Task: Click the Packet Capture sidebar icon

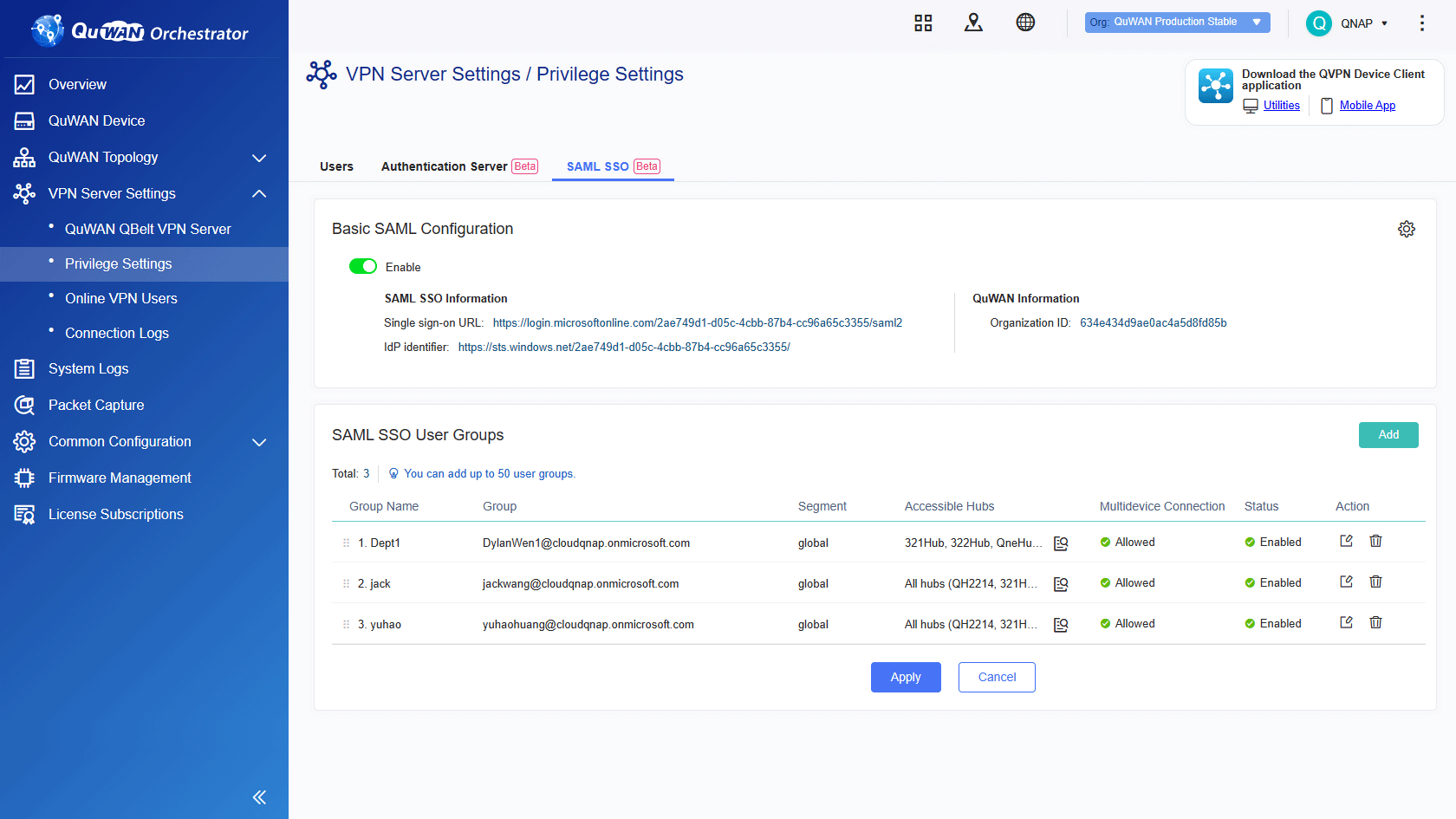Action: (x=24, y=405)
